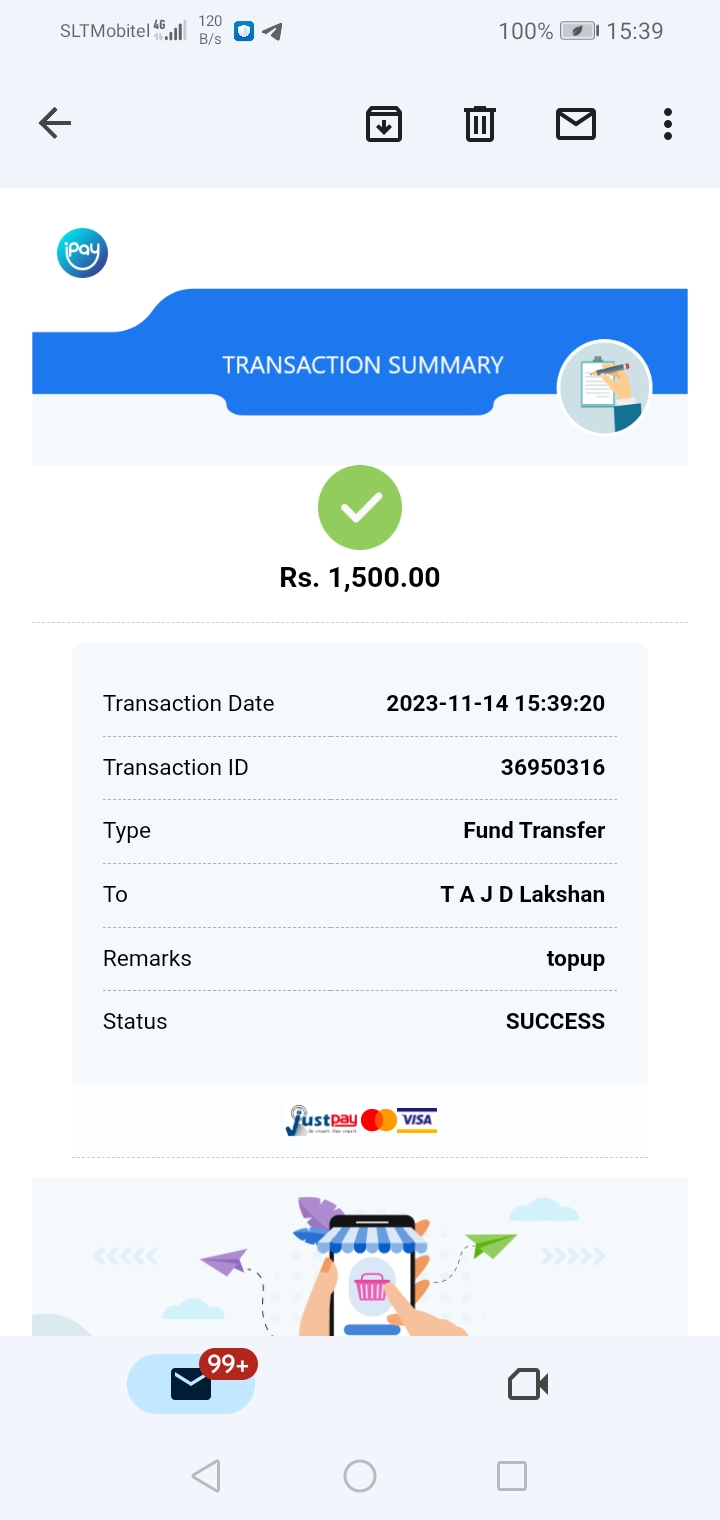
Task: Tap the clipboard illustration icon in banner
Action: click(x=604, y=388)
